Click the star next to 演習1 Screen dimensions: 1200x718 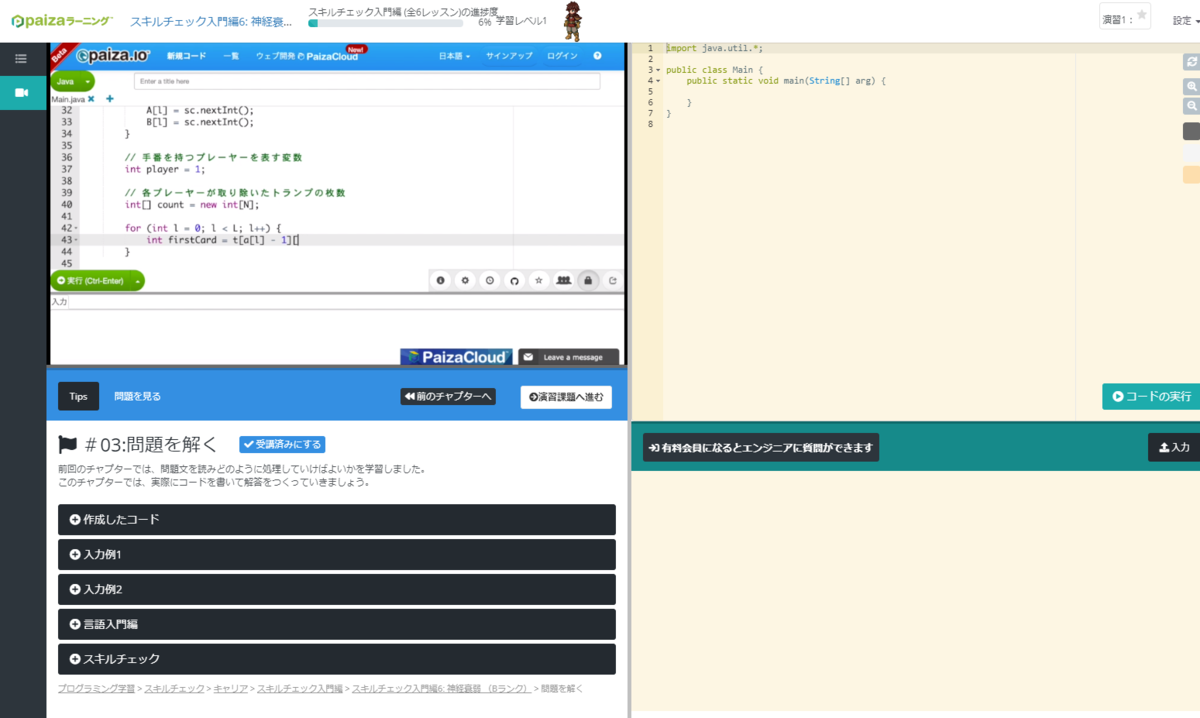click(1142, 15)
